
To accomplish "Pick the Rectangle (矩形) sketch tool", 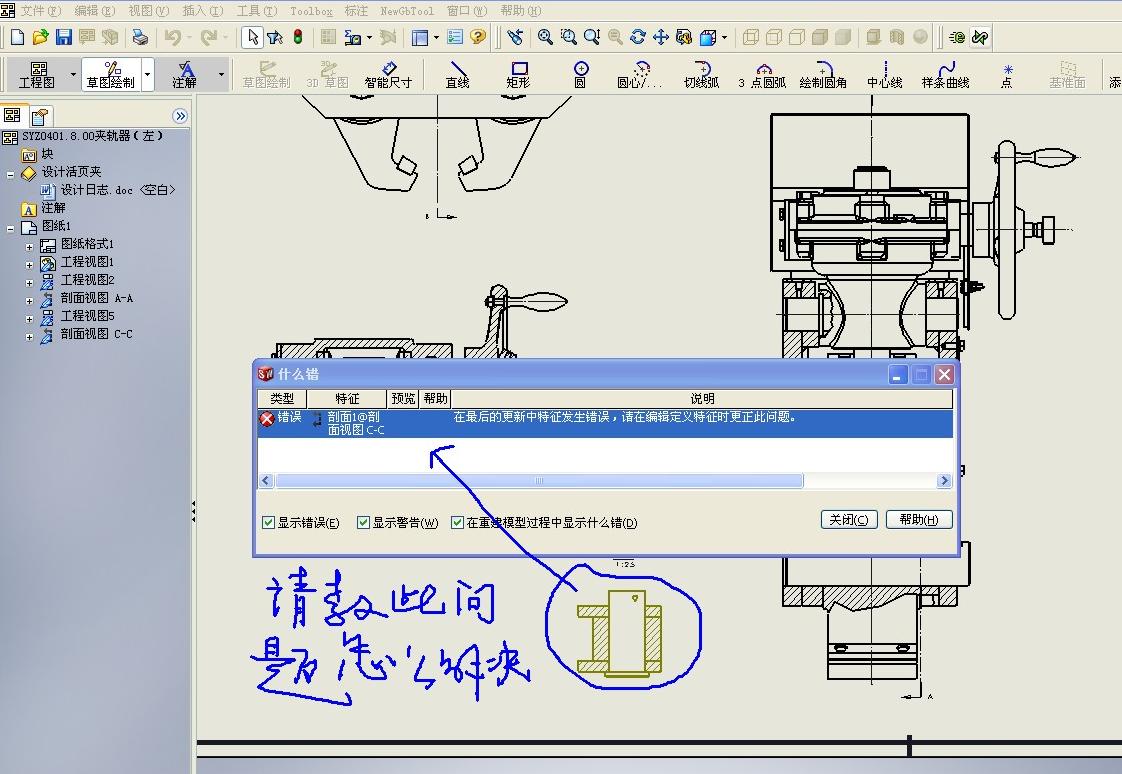I will point(518,75).
